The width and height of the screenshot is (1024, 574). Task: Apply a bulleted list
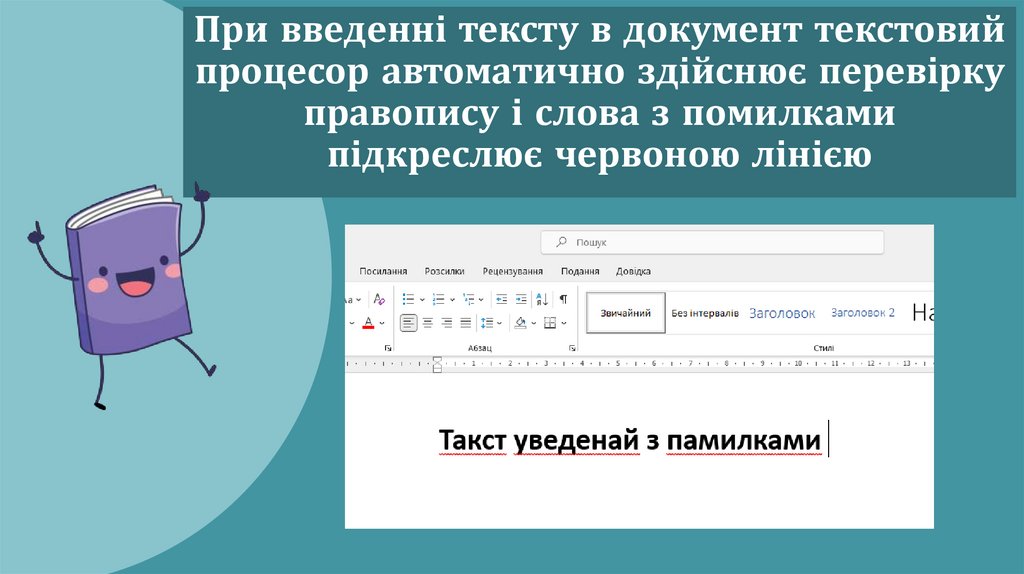coord(408,299)
